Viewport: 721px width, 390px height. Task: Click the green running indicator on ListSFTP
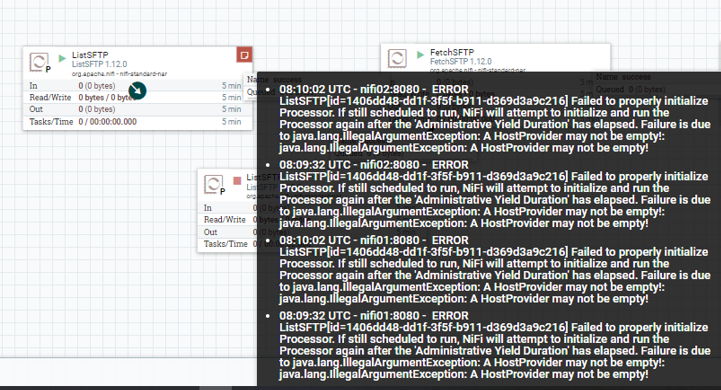(x=62, y=58)
